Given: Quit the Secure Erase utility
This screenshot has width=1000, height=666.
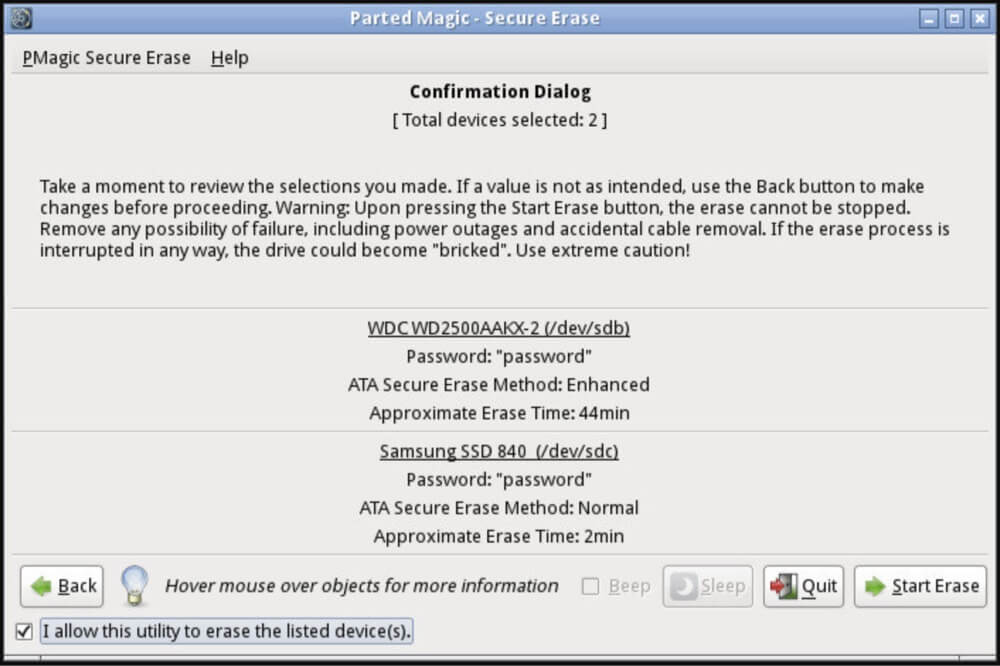Looking at the screenshot, I should [x=803, y=586].
